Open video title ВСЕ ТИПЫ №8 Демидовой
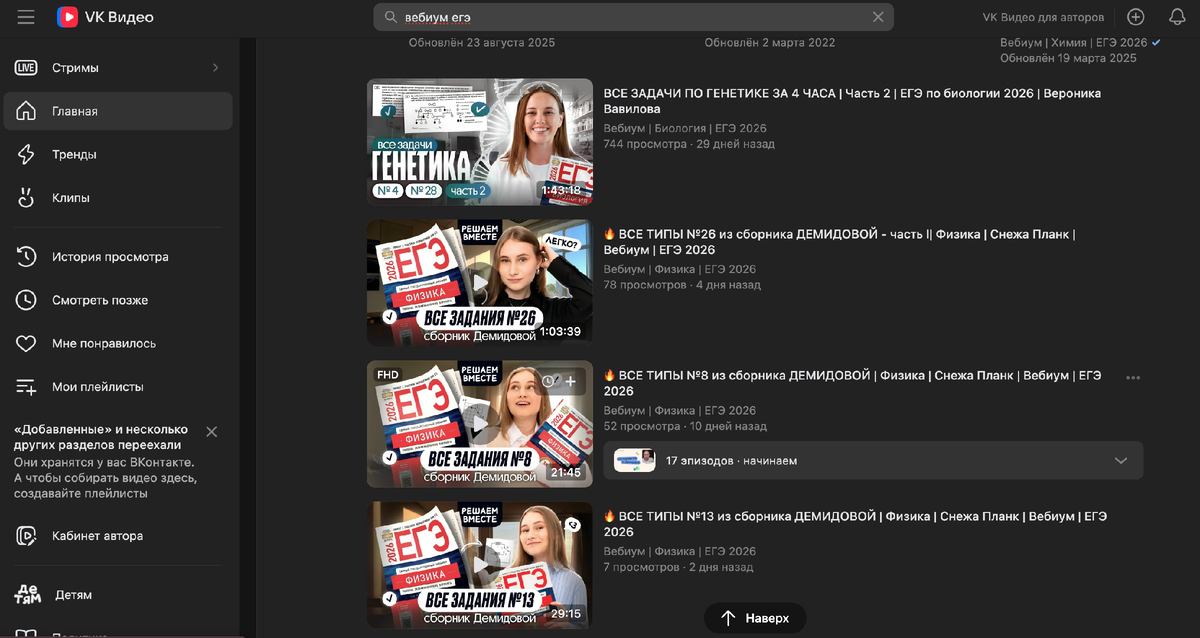Image resolution: width=1200 pixels, height=638 pixels. tap(852, 383)
